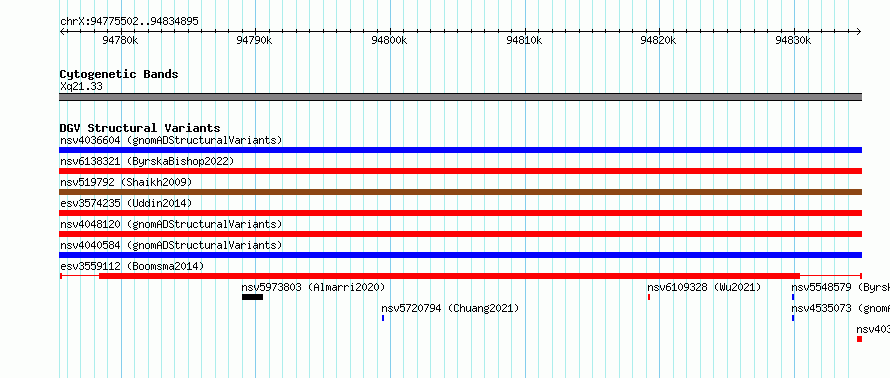Click the chrX:94775502..94834895 coordinate text
Screen dimensions: 890x378
(x=129, y=22)
